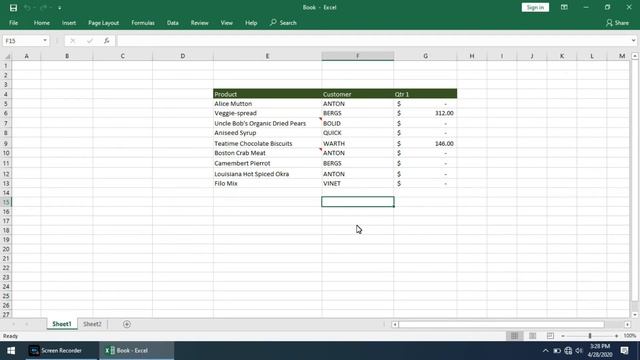This screenshot has width=640, height=360.
Task: Open the Windows Start menu
Action: (x=11, y=351)
